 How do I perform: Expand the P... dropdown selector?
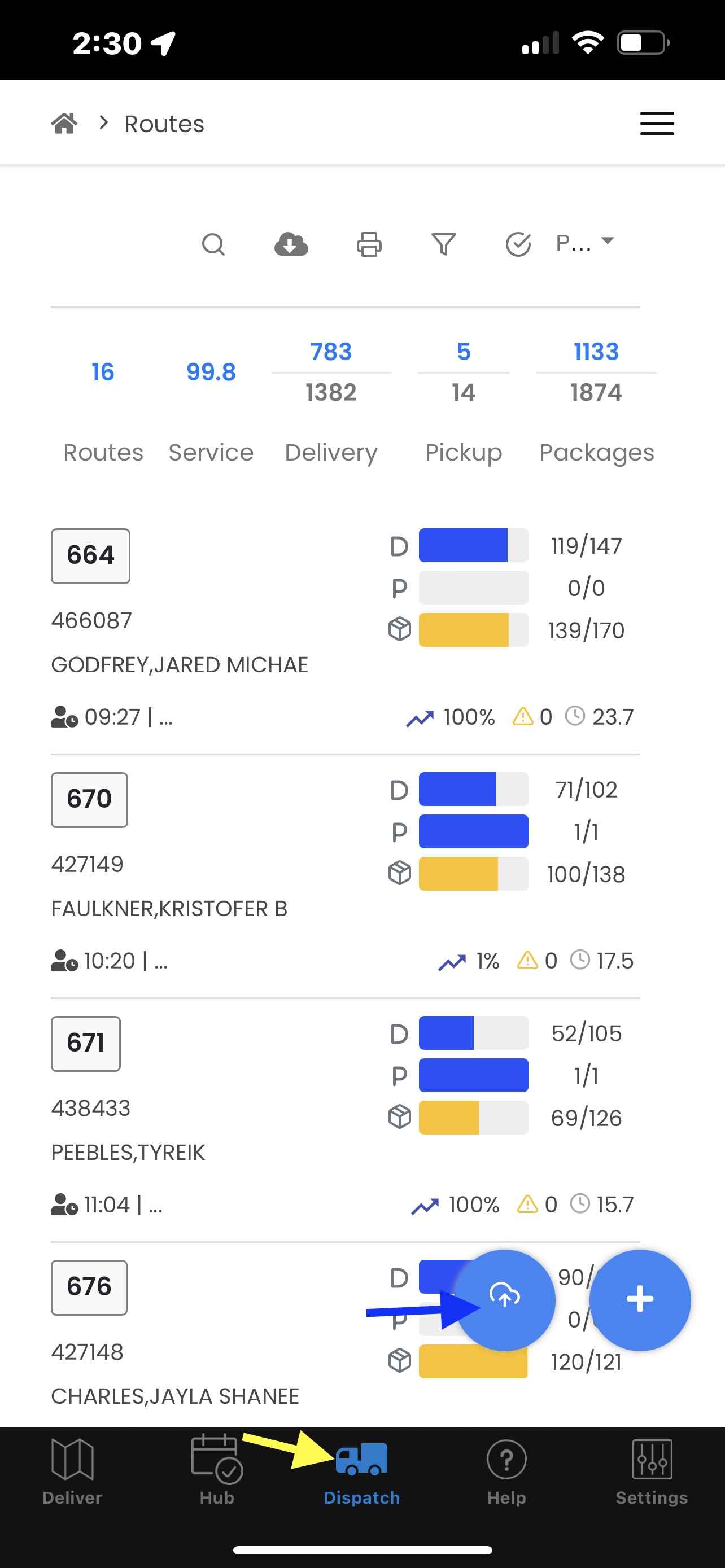(585, 243)
